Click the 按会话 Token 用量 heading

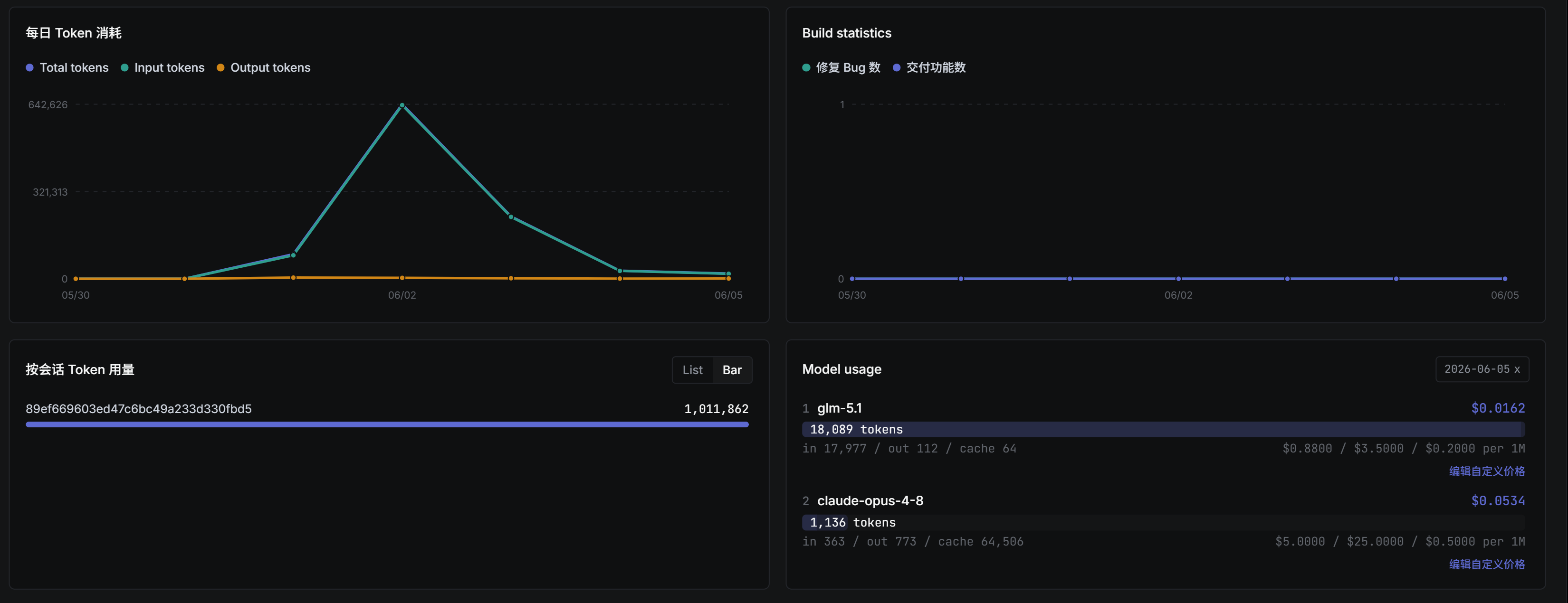(x=80, y=369)
